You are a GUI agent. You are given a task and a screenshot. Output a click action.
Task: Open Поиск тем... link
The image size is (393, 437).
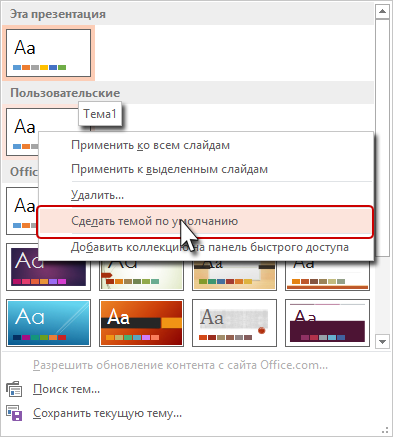coord(66,389)
